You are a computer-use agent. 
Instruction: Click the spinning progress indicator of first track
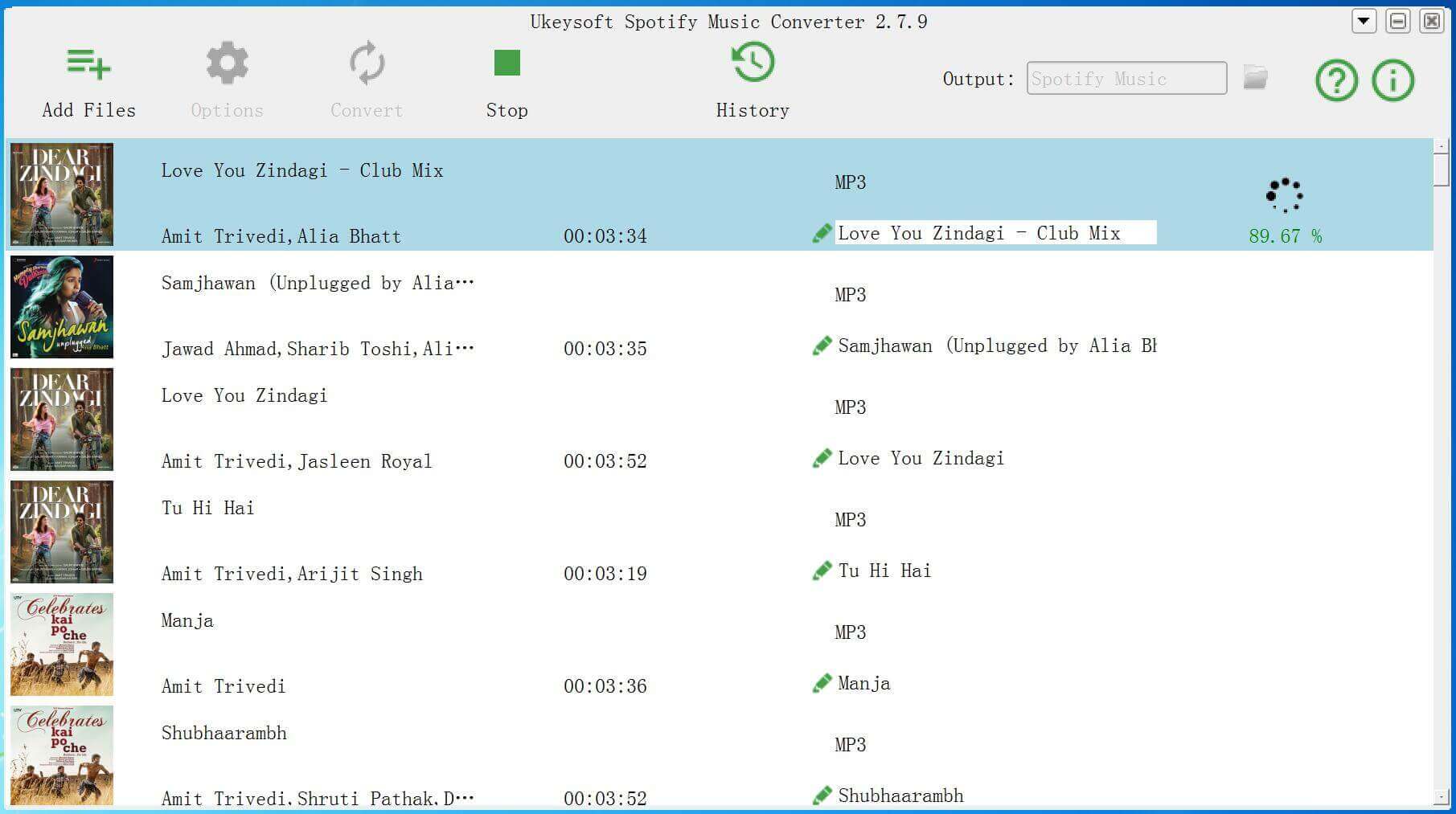[1284, 194]
